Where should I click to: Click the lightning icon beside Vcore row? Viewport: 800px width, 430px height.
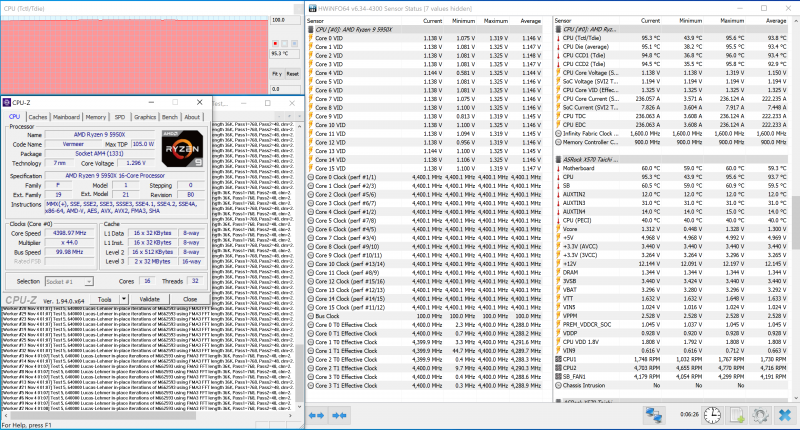point(558,229)
